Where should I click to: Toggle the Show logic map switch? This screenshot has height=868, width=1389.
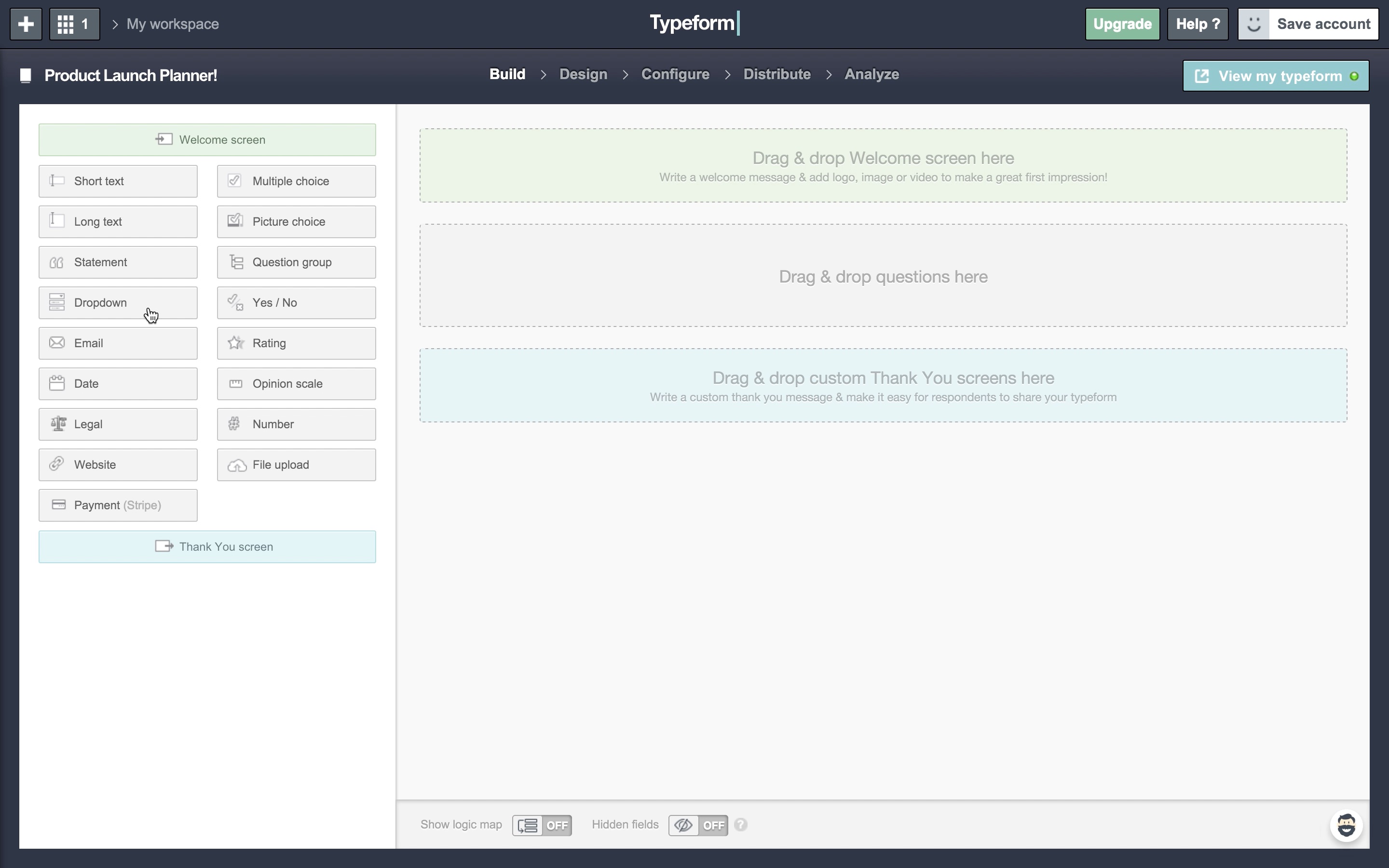click(x=542, y=826)
